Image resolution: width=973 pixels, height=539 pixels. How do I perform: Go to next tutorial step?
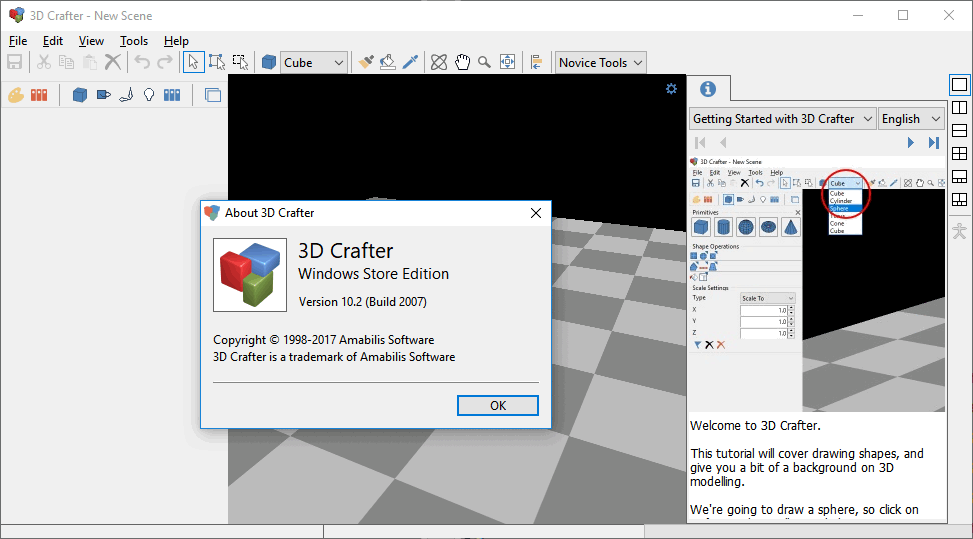click(910, 143)
